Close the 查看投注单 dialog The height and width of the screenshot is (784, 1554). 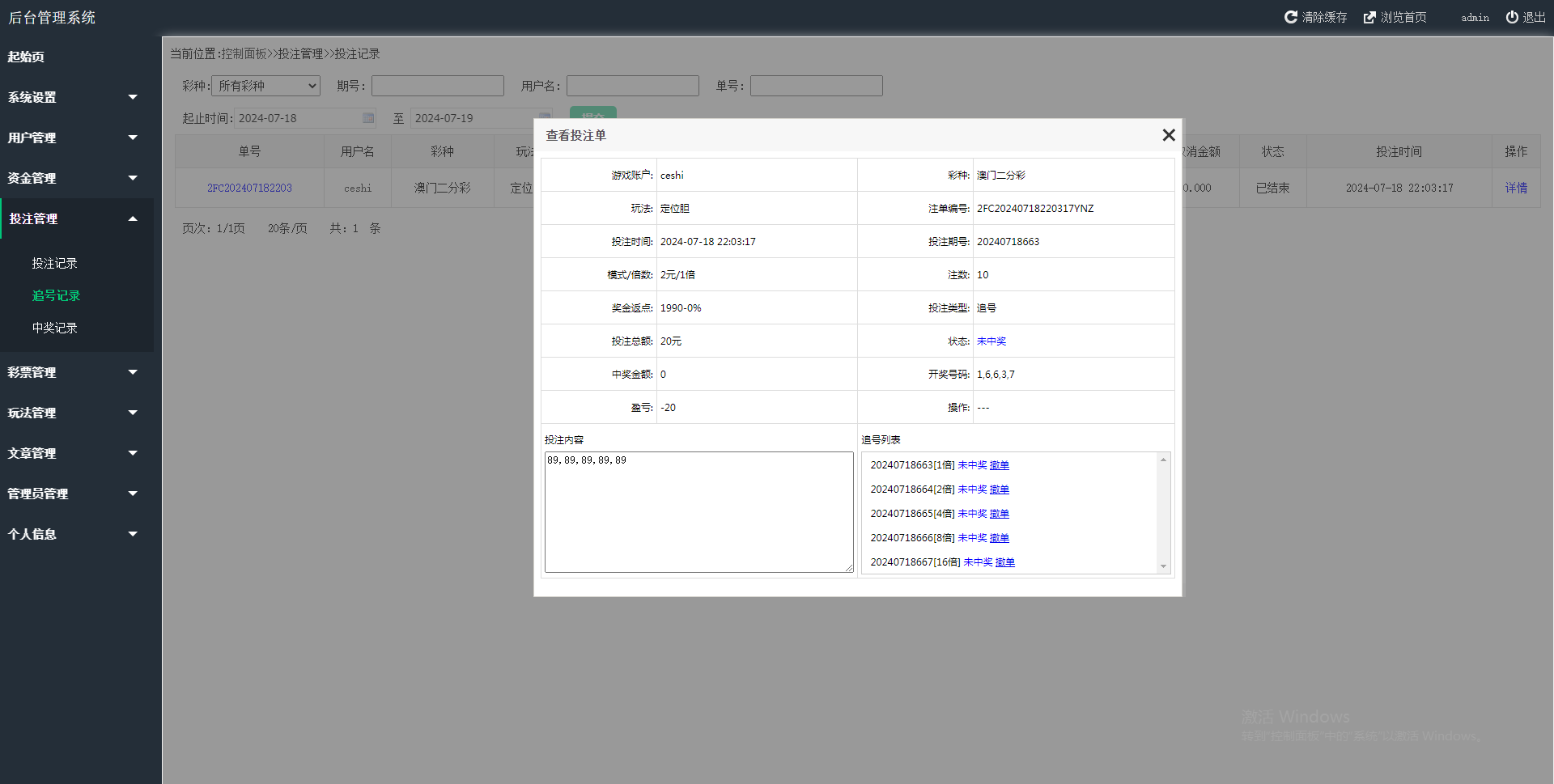(1168, 135)
